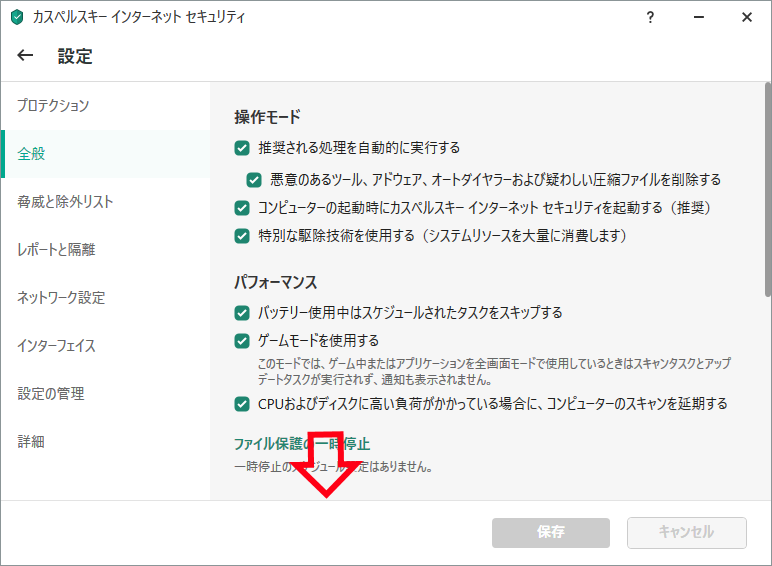This screenshot has width=772, height=566.
Task: Toggle CPU高負荷時のスキャン延期 checkbox
Action: [x=242, y=404]
